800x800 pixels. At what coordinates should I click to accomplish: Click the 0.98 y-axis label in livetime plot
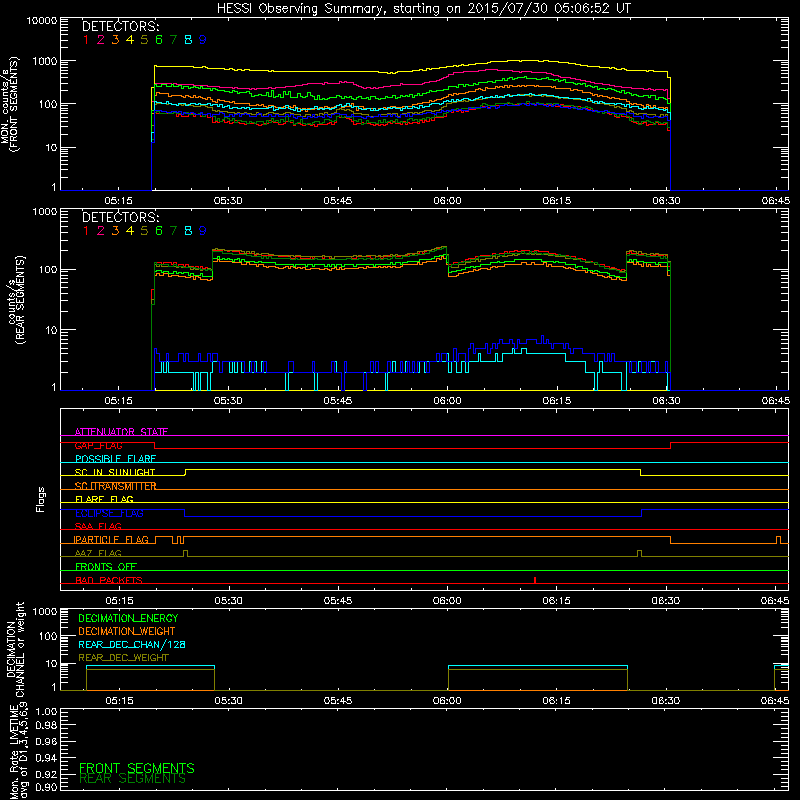pos(46,725)
